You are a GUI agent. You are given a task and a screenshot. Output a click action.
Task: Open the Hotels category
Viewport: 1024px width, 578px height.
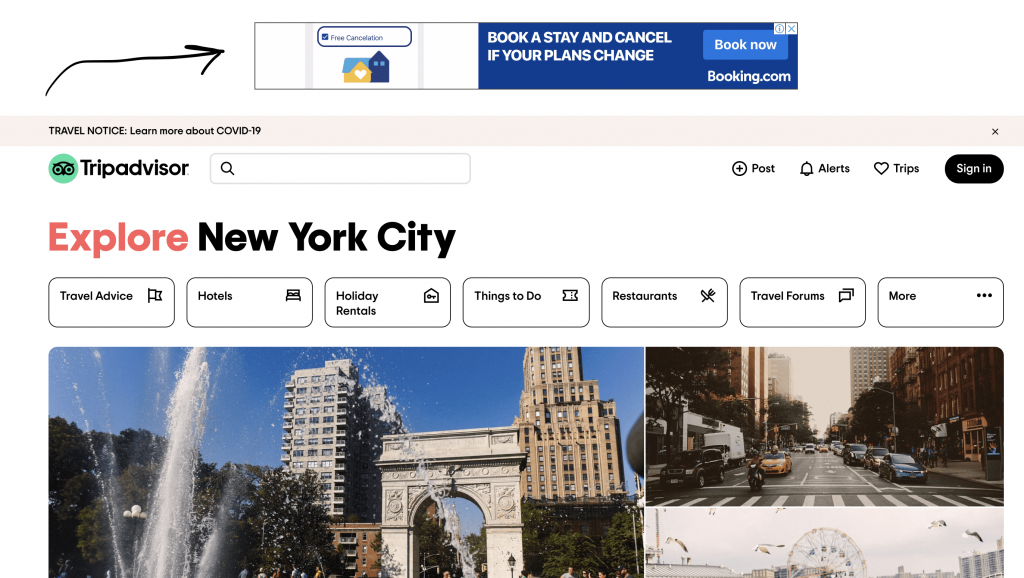[x=249, y=302]
